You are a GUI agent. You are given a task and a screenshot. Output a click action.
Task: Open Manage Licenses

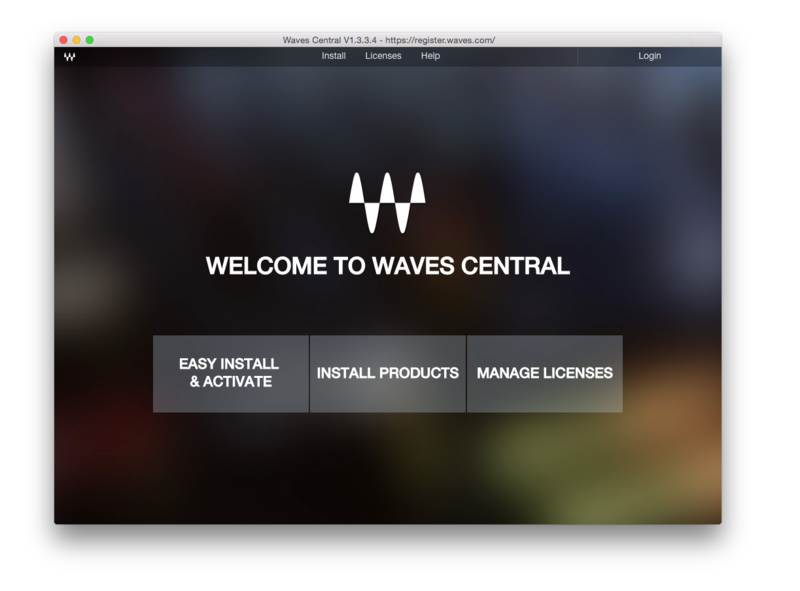pyautogui.click(x=544, y=374)
